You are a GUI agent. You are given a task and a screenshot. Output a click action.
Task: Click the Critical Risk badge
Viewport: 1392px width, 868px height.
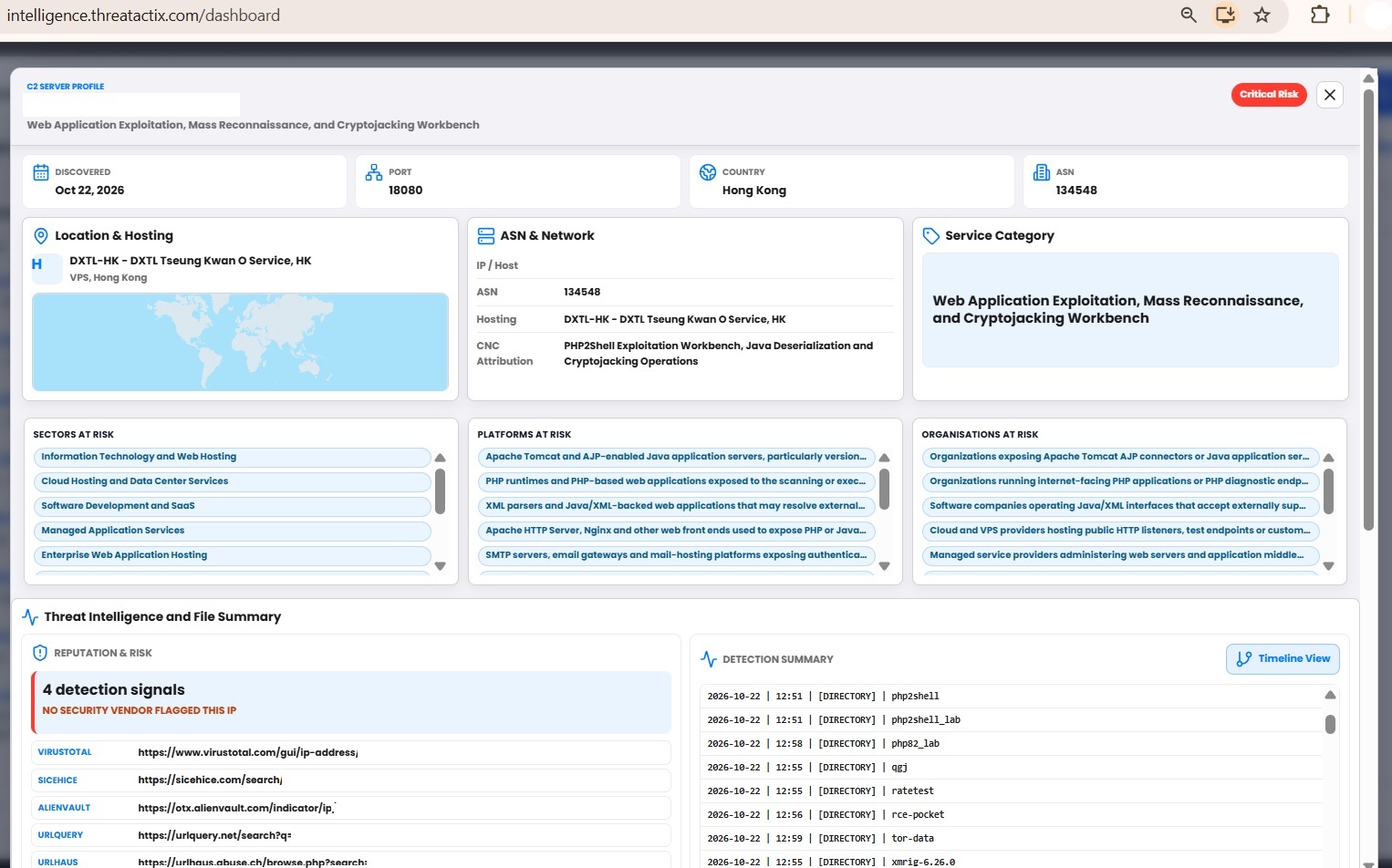click(1269, 95)
